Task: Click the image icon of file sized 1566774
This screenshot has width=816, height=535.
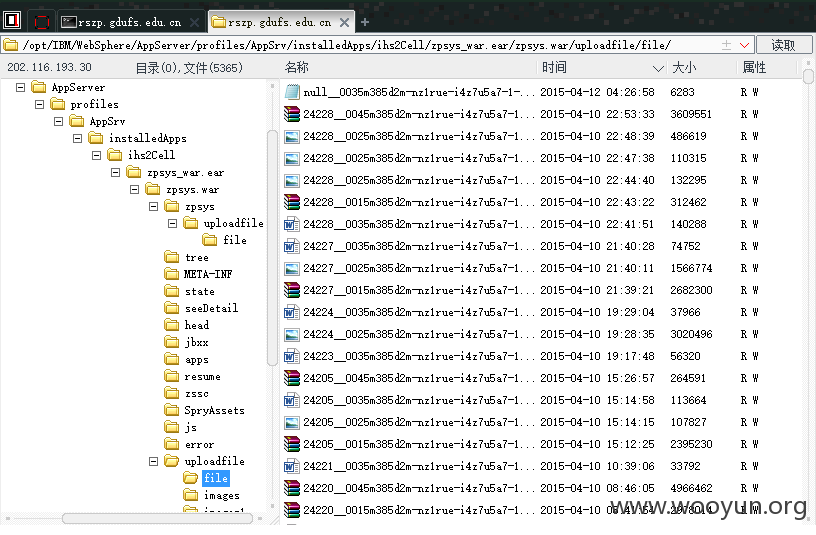Action: [292, 268]
